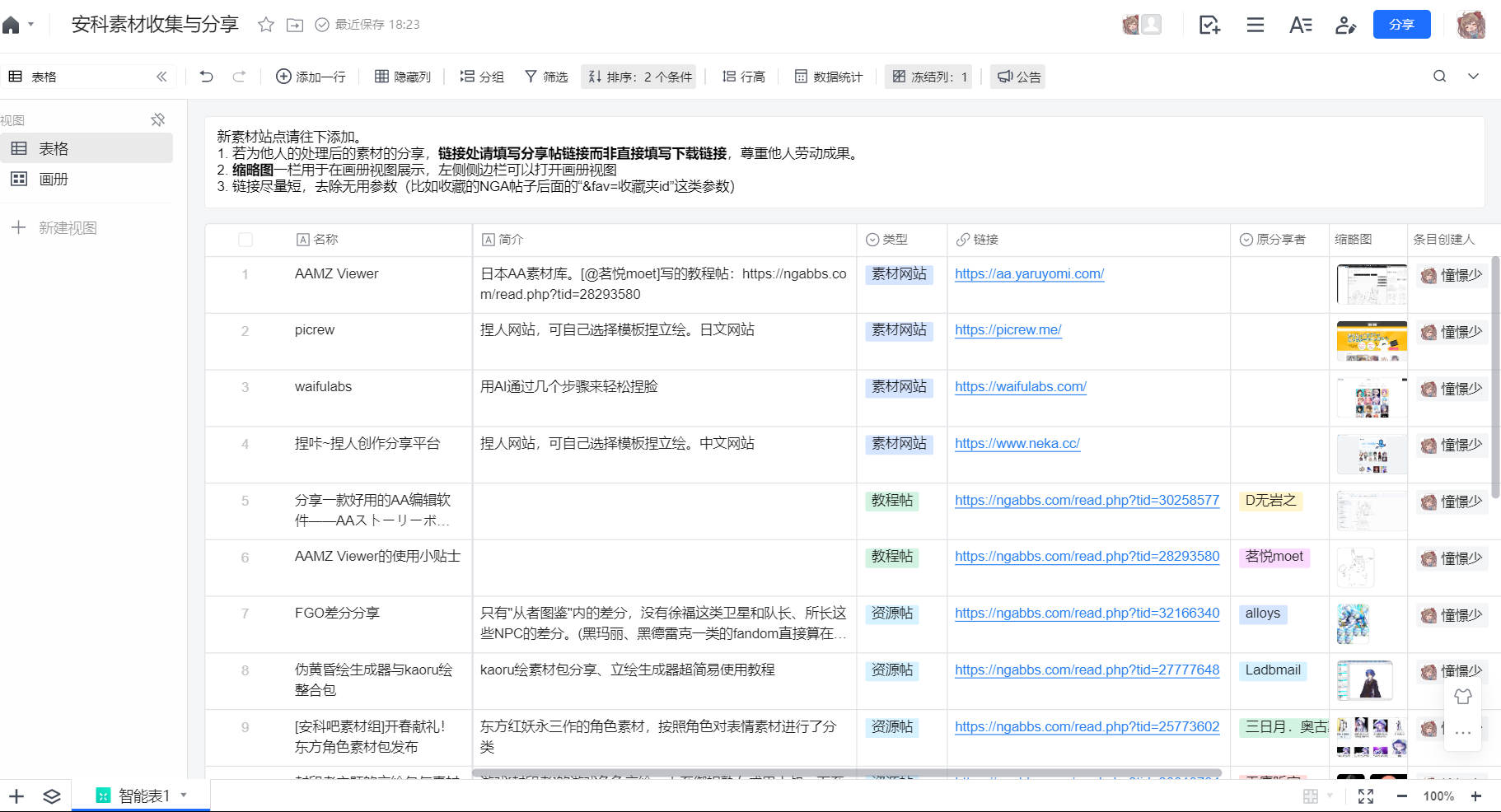Zoom in with the plus button
The image size is (1501, 812).
point(1475,796)
